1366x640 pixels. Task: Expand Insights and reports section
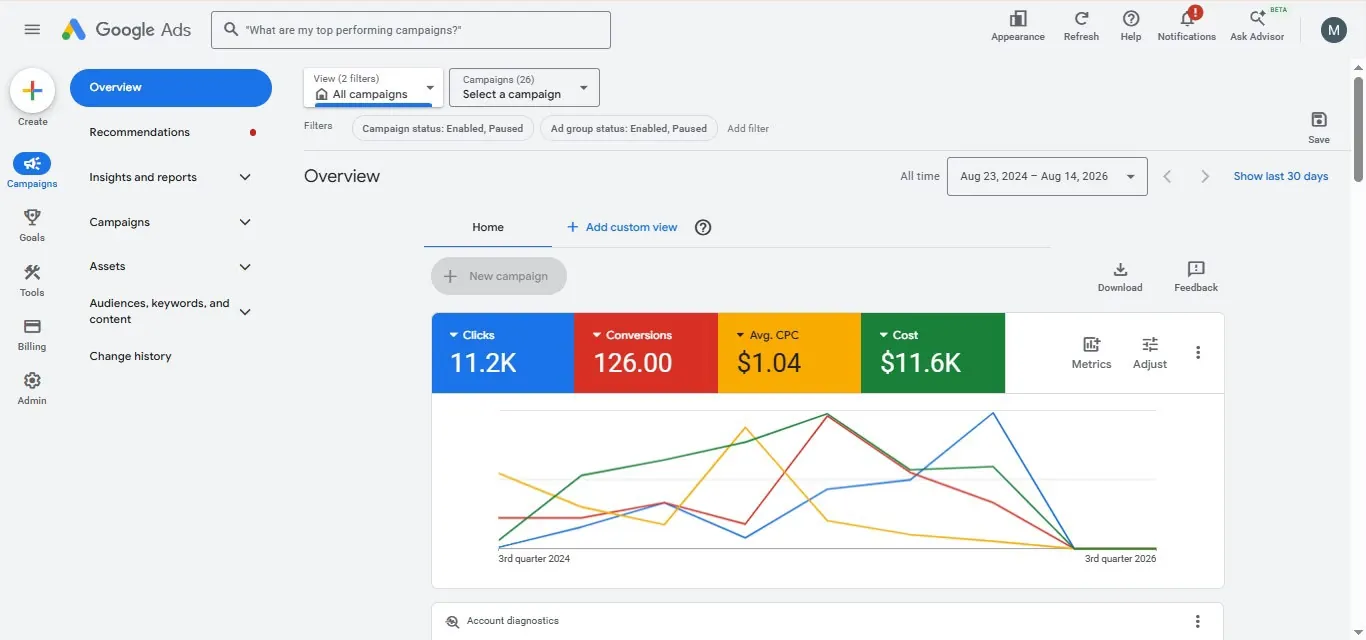click(x=245, y=177)
